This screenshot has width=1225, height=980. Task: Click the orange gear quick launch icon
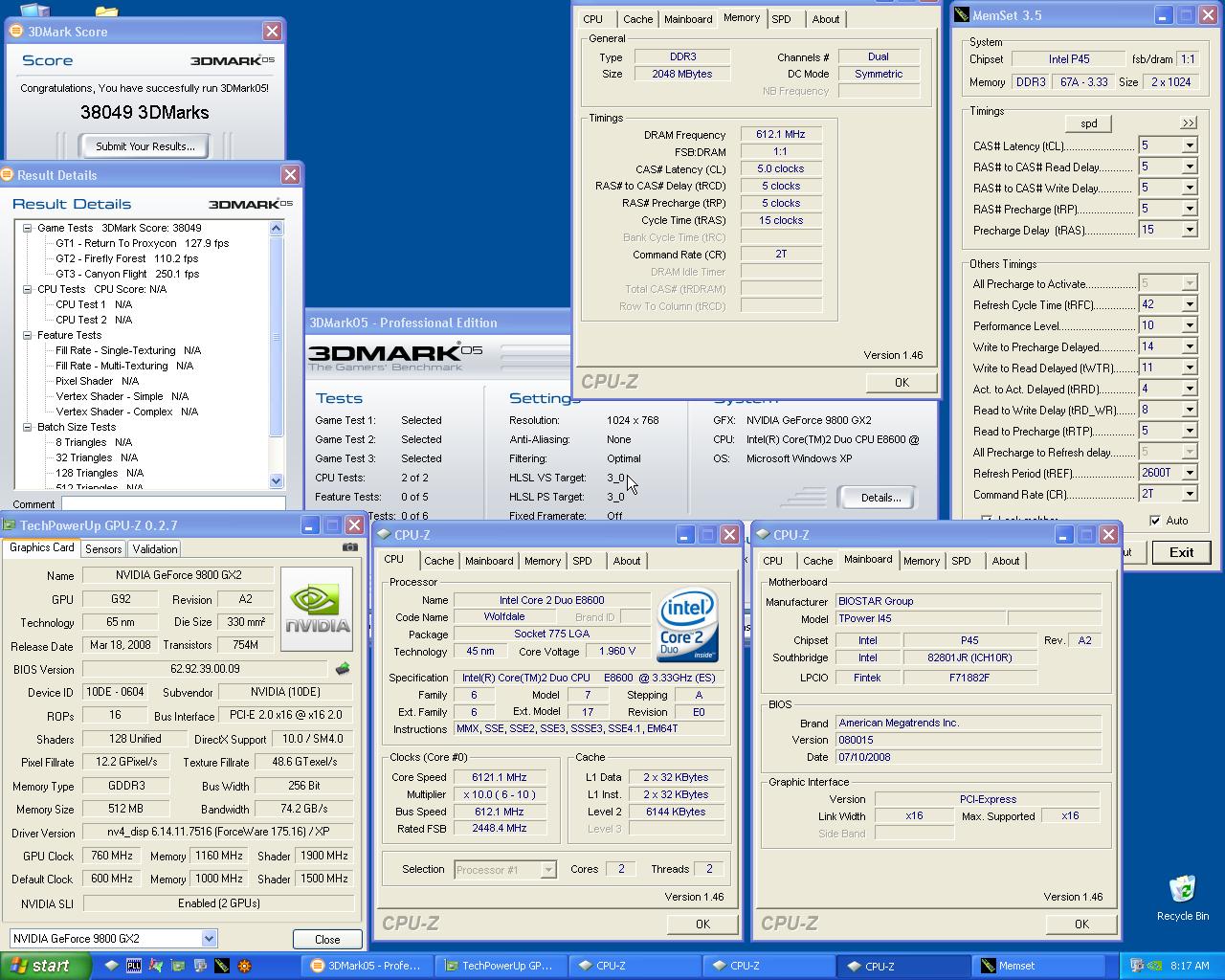coord(244,966)
